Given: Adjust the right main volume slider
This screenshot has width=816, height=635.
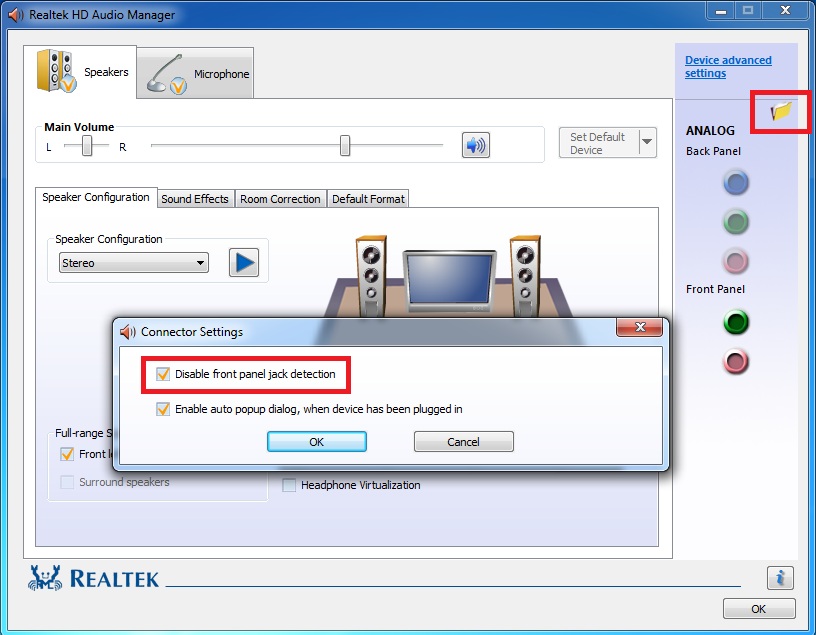Looking at the screenshot, I should (x=344, y=145).
